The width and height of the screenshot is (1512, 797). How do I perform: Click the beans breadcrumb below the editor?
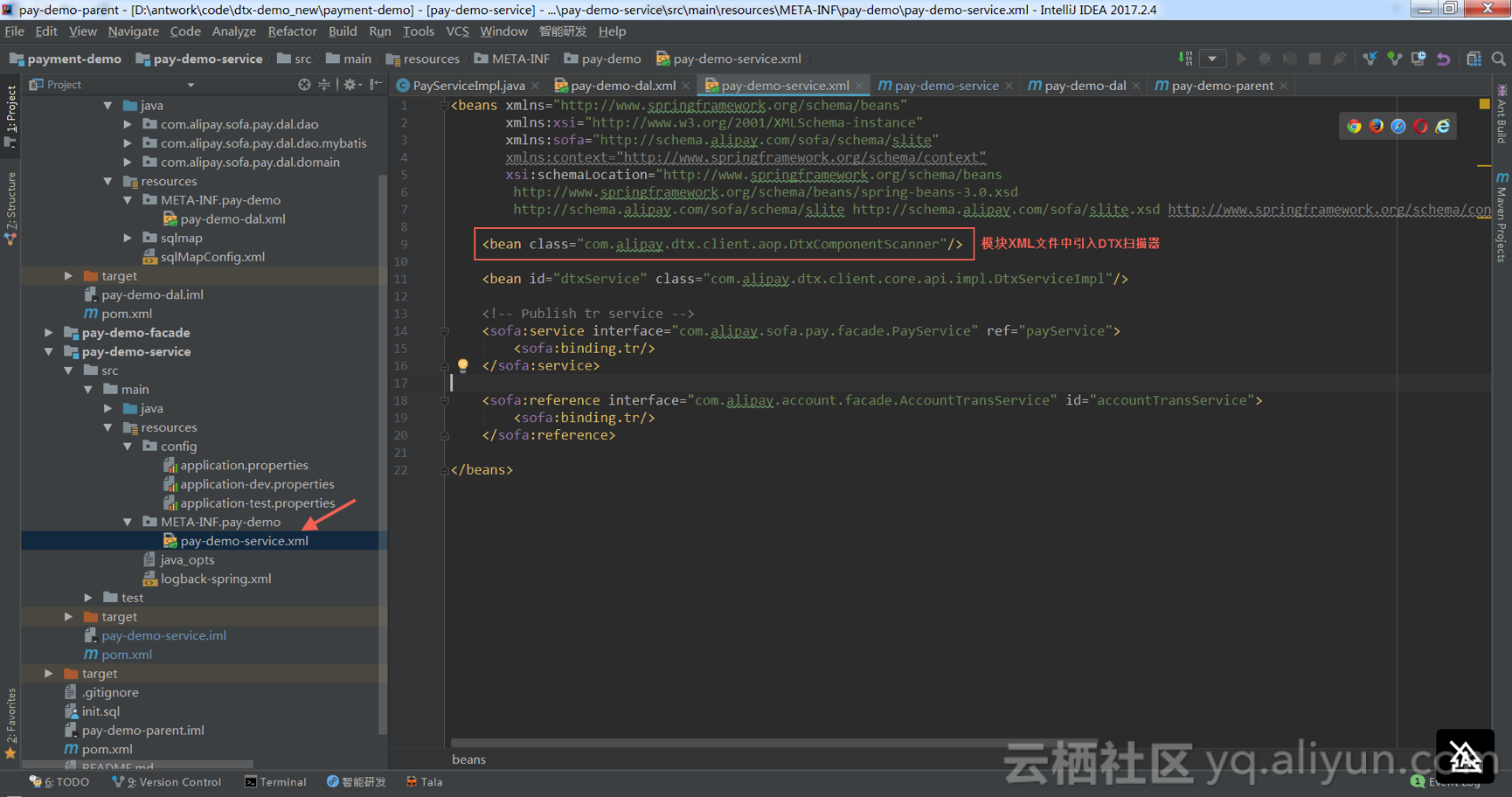(468, 759)
